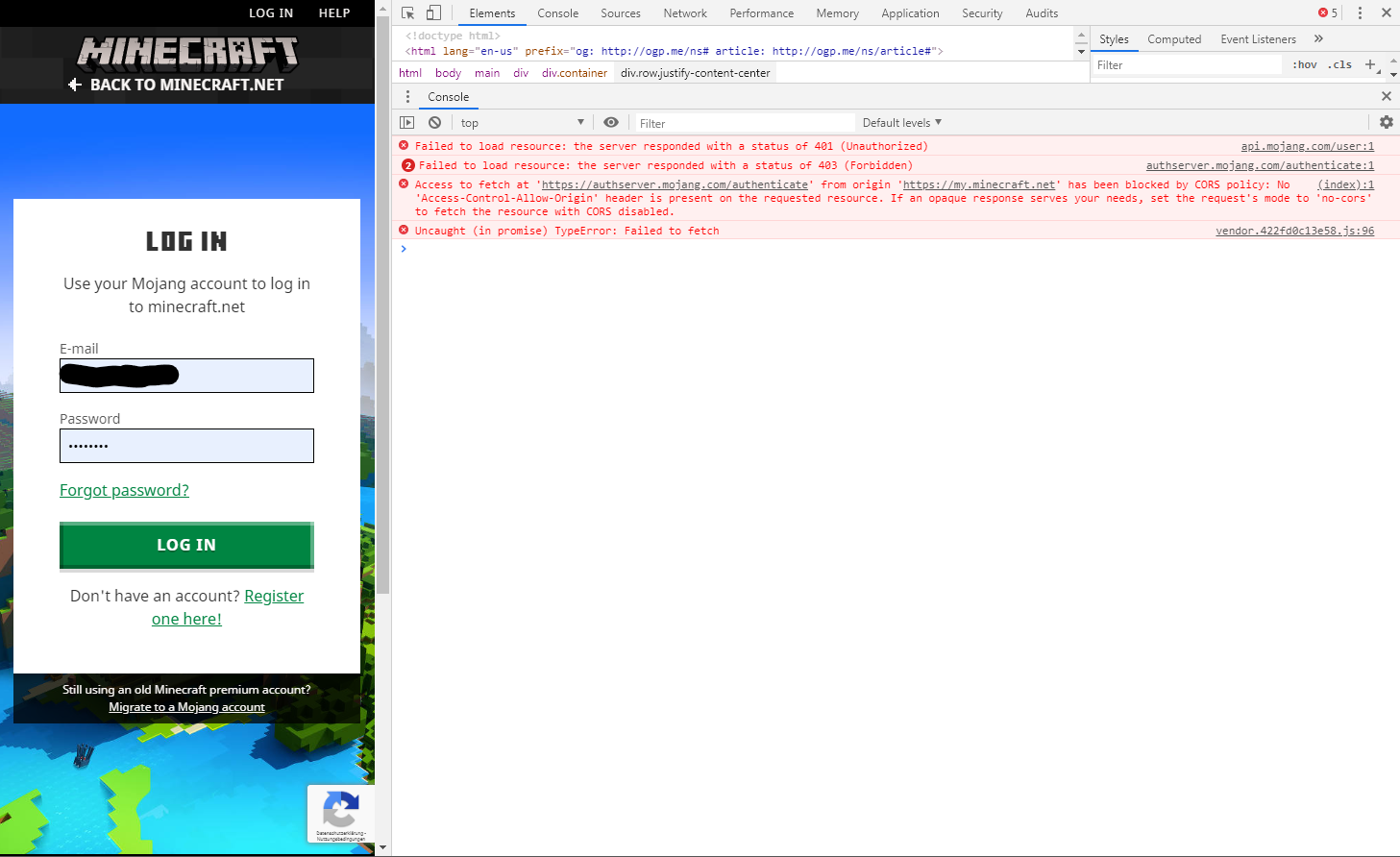Image resolution: width=1400 pixels, height=857 pixels.
Task: Toggle the device toolbar icon
Action: [433, 13]
